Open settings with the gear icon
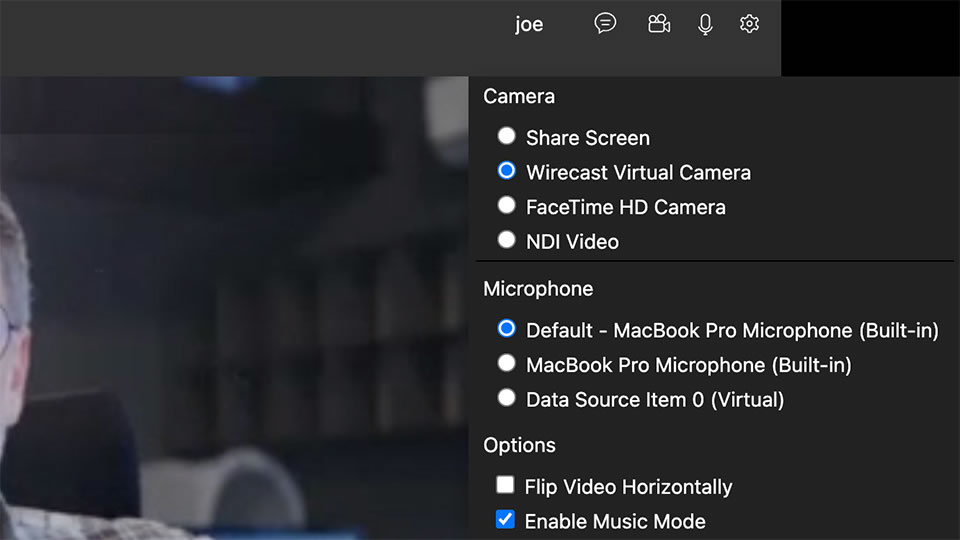 [749, 24]
